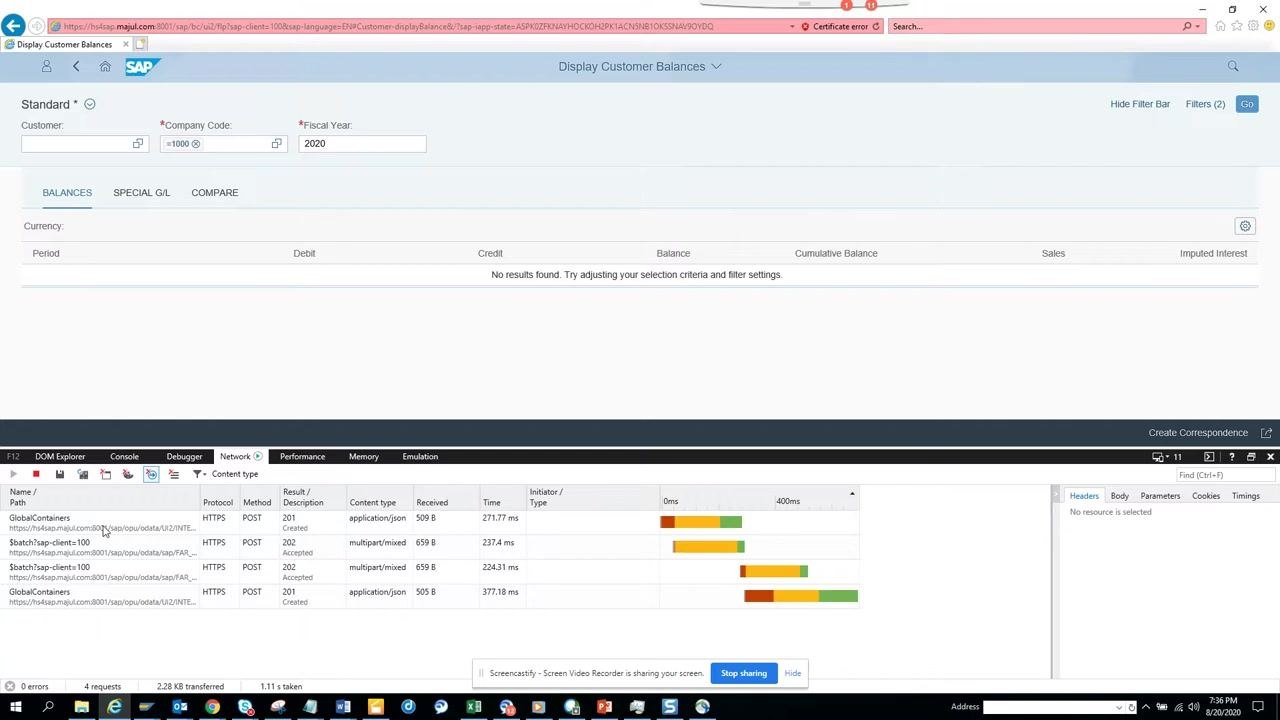Export network capture as HAR file
The height and width of the screenshot is (720, 1280).
[60, 474]
